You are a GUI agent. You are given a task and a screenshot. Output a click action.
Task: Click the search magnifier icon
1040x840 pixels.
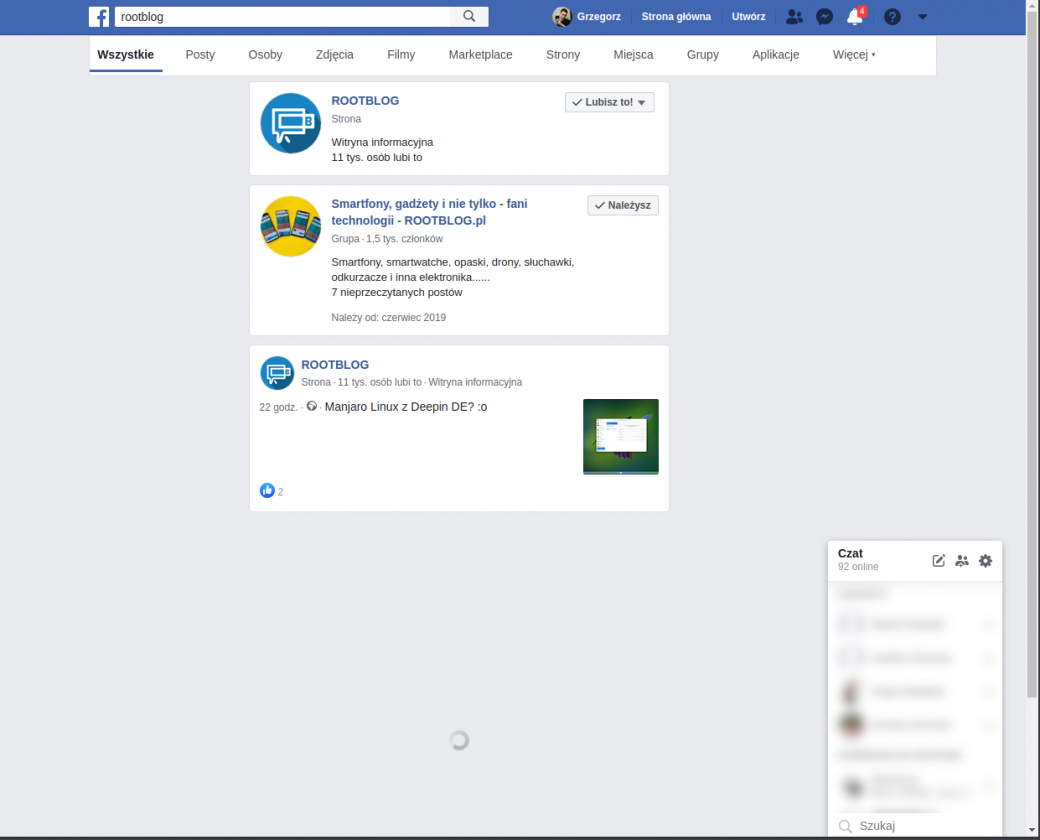click(469, 16)
